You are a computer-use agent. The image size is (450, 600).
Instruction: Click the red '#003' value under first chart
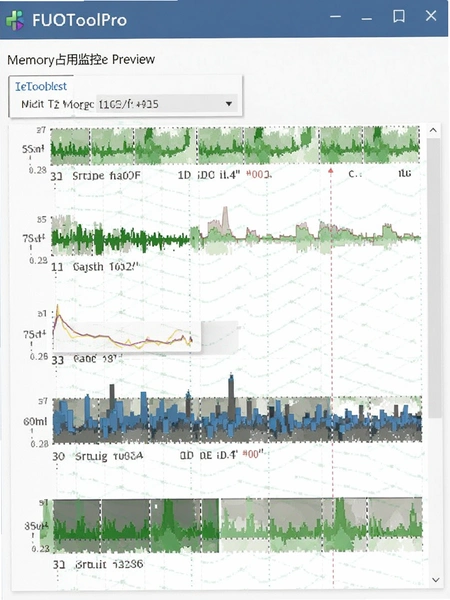pos(259,174)
